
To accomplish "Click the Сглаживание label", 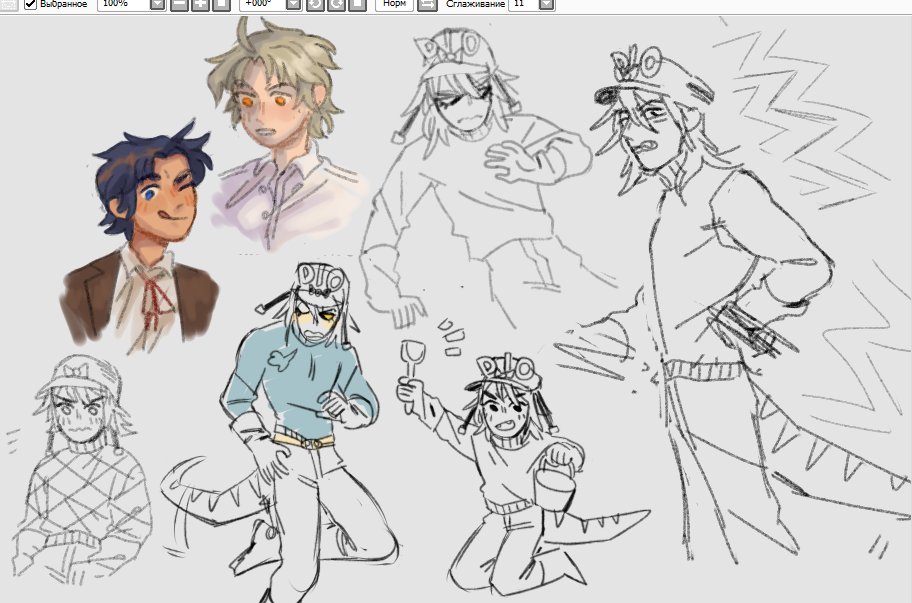I will tap(475, 3).
